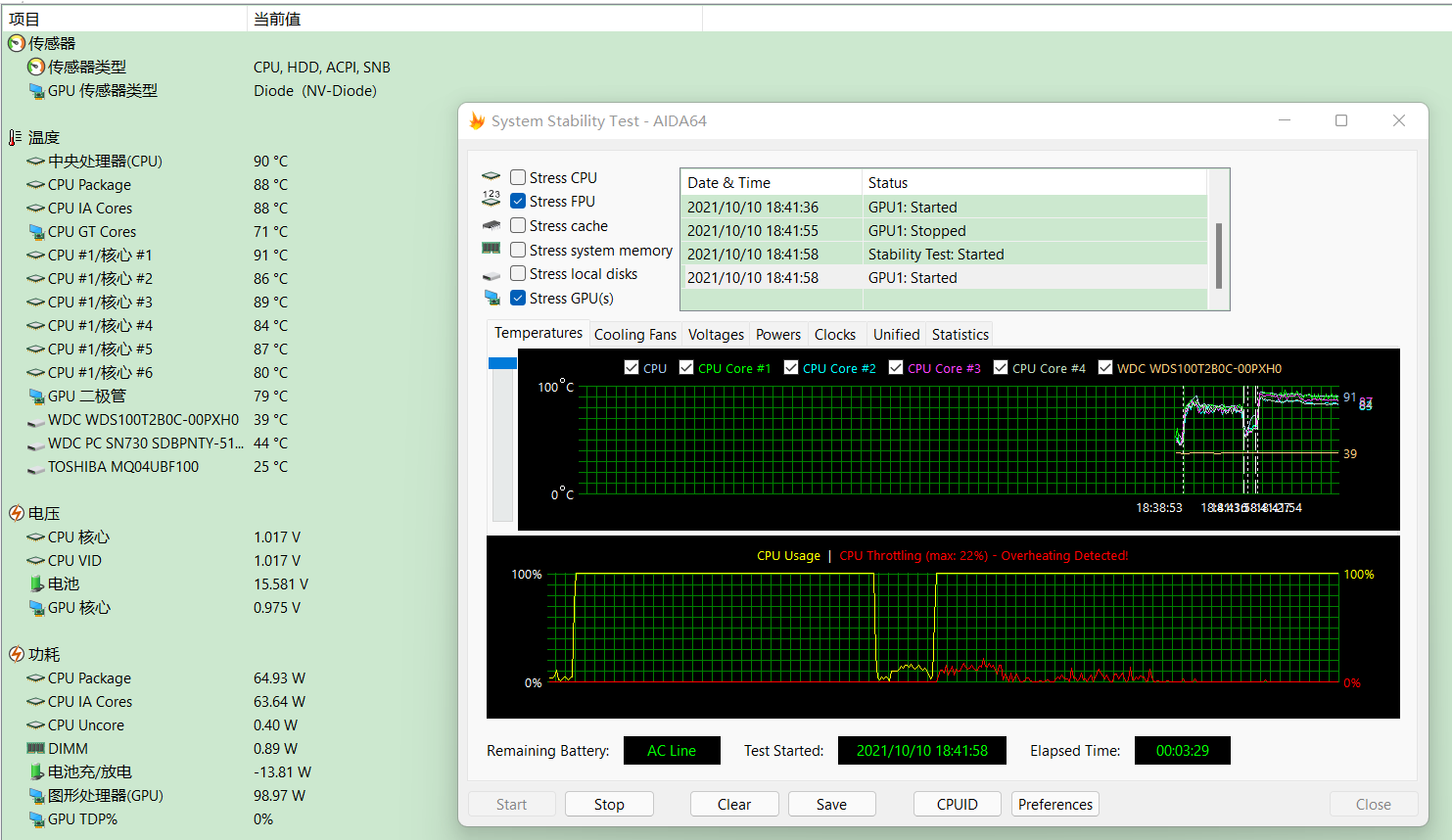Open the Powers tab
1452x840 pixels.
pyautogui.click(x=778, y=335)
